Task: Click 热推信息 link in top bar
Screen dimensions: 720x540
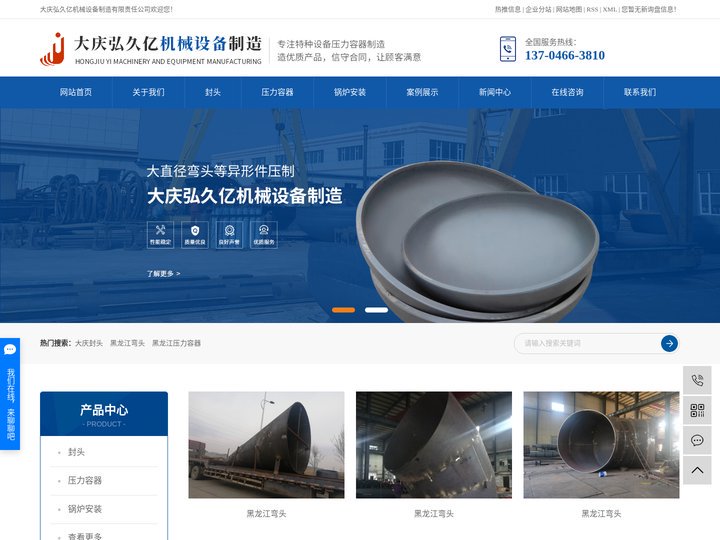Action: click(508, 9)
